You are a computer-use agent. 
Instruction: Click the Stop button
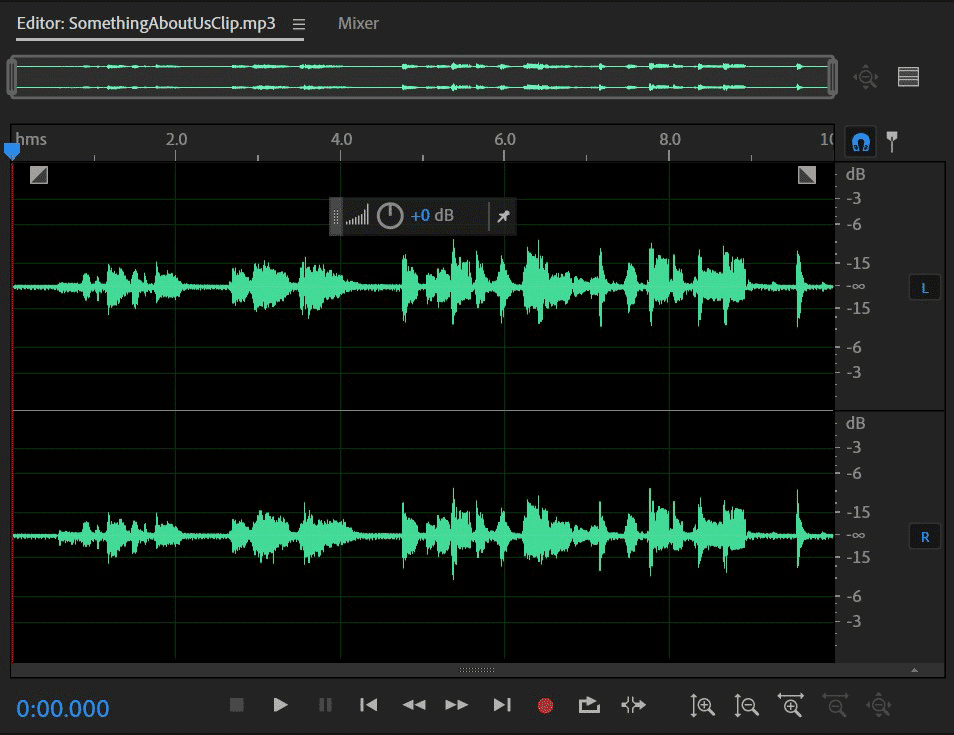coord(237,705)
